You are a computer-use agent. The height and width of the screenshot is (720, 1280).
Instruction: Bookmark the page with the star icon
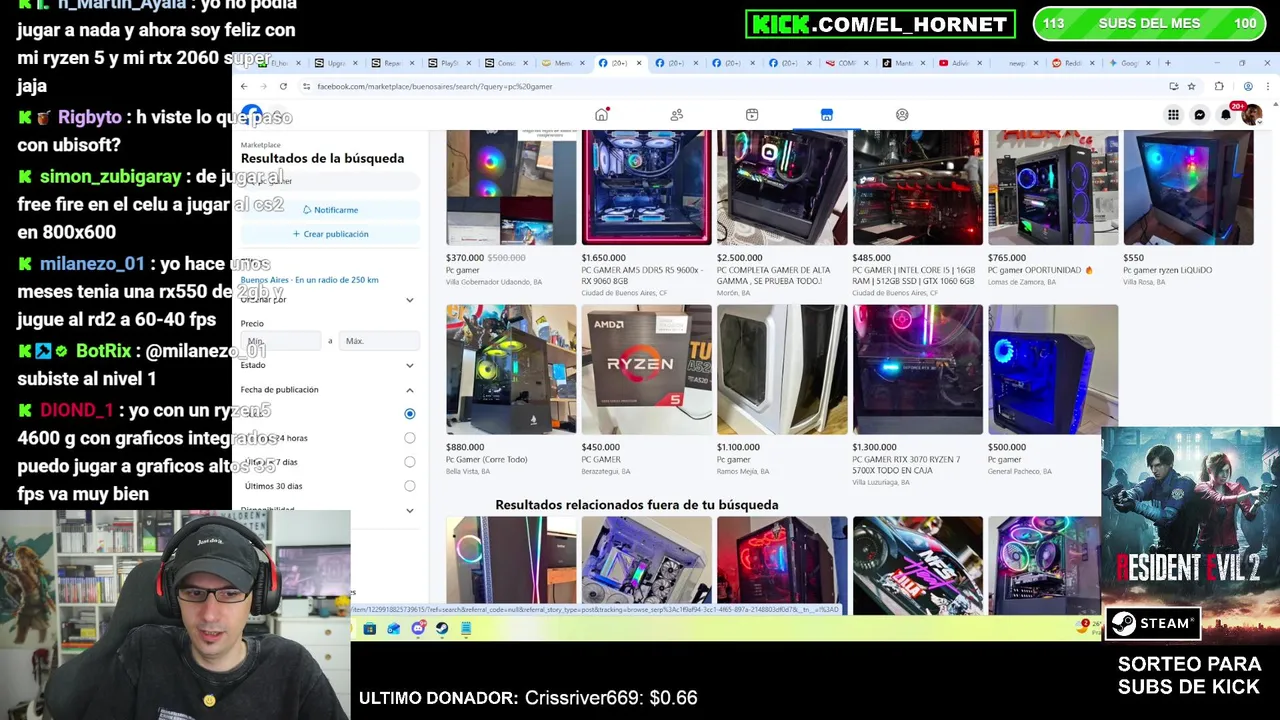1191,86
